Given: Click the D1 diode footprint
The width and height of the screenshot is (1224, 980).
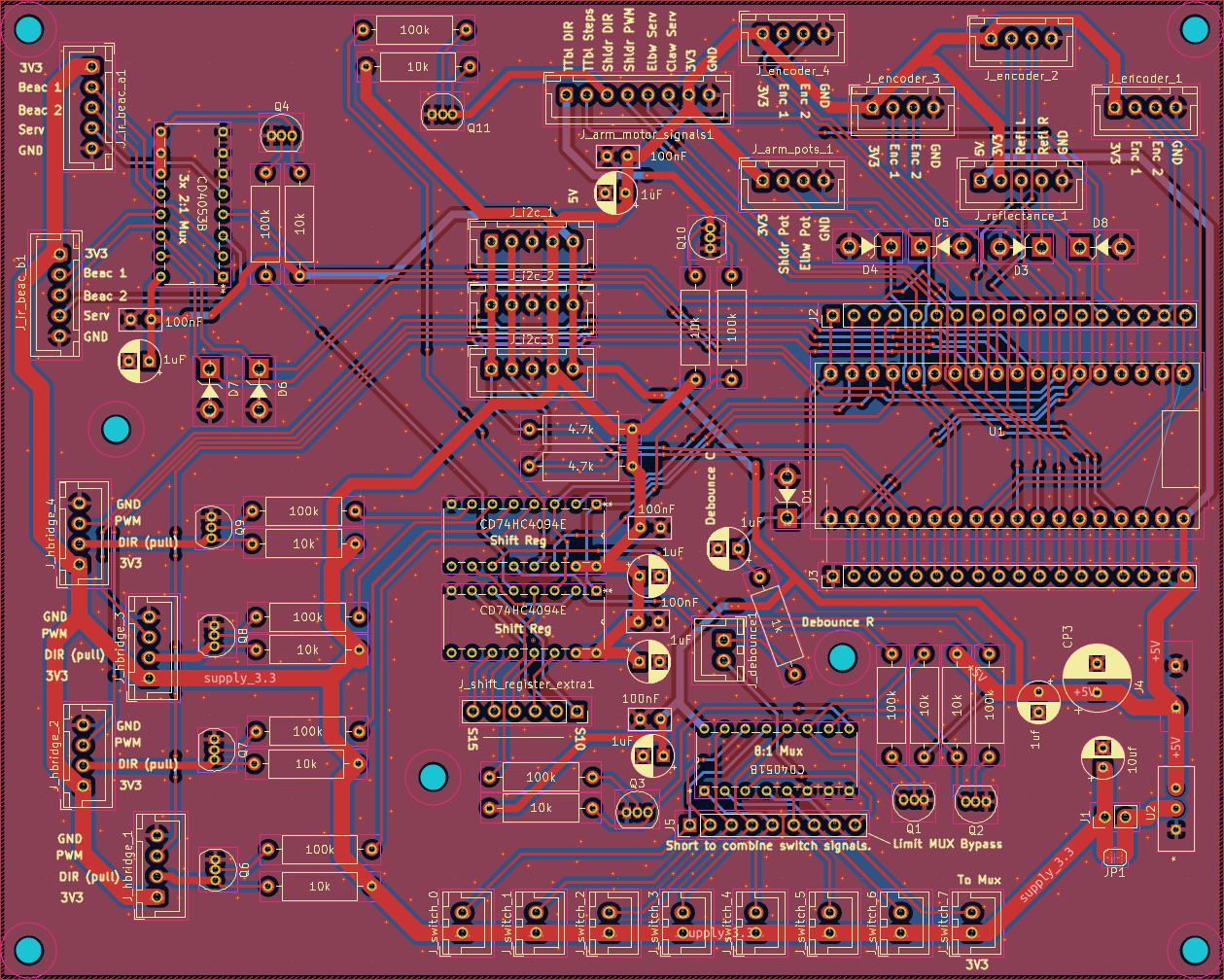Looking at the screenshot, I should [x=787, y=497].
